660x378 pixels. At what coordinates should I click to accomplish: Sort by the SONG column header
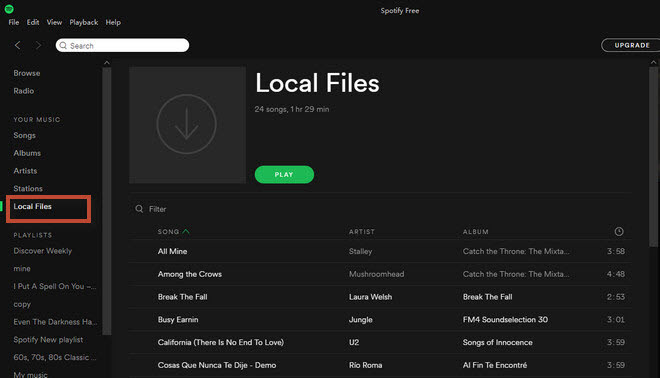(x=168, y=232)
